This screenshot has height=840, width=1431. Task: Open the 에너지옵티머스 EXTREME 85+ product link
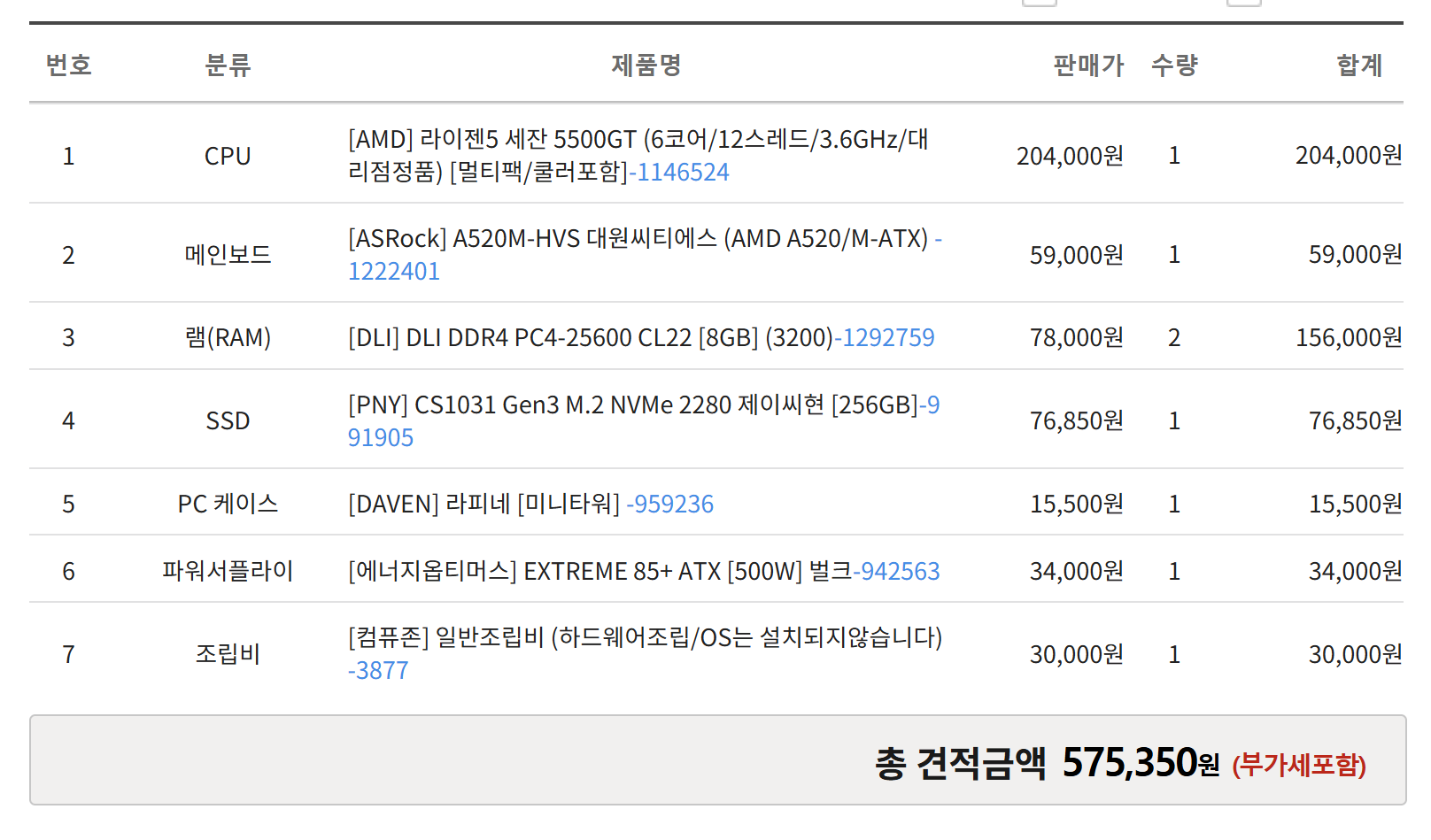coord(644,571)
